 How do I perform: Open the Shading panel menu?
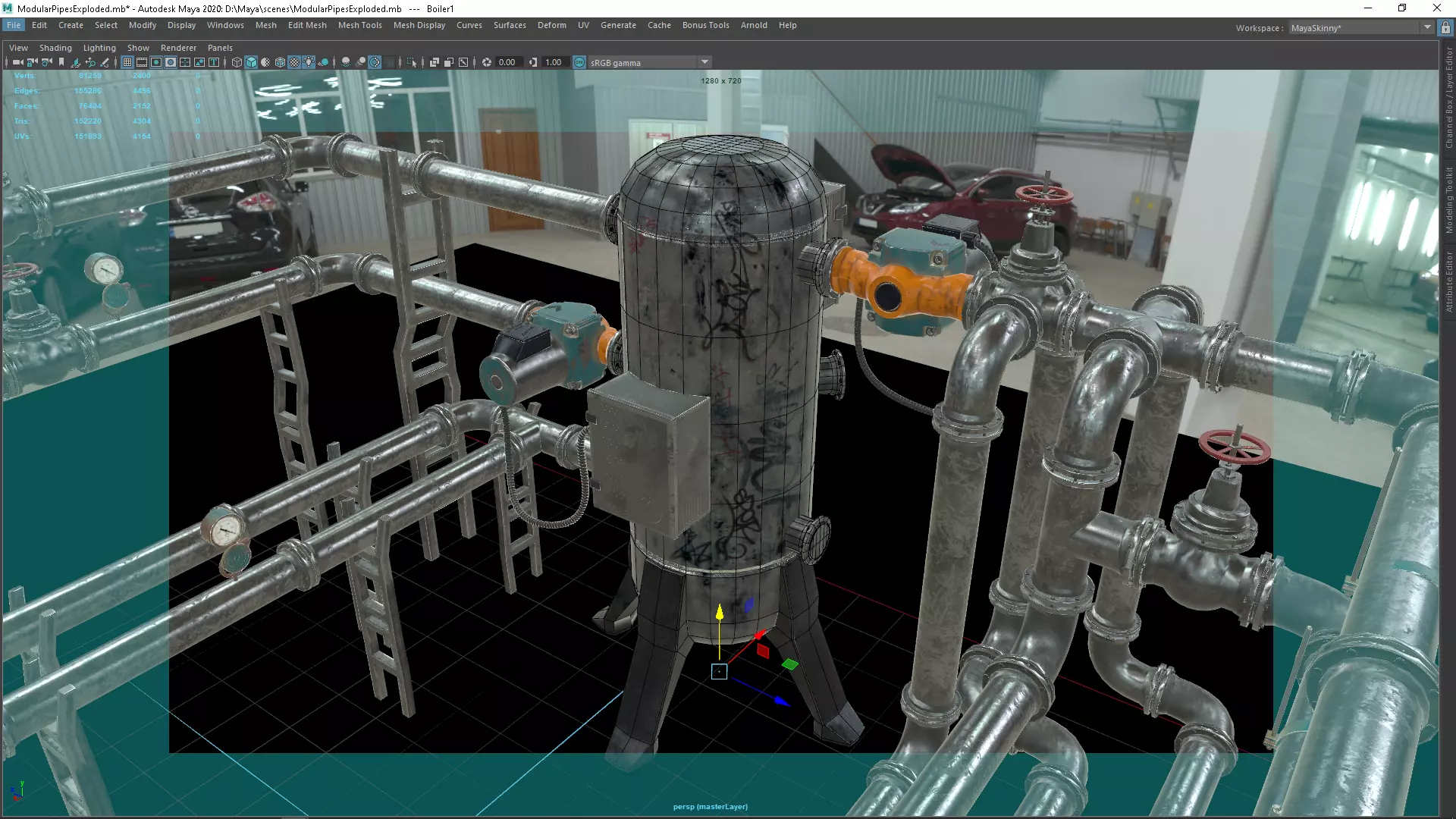(x=55, y=48)
